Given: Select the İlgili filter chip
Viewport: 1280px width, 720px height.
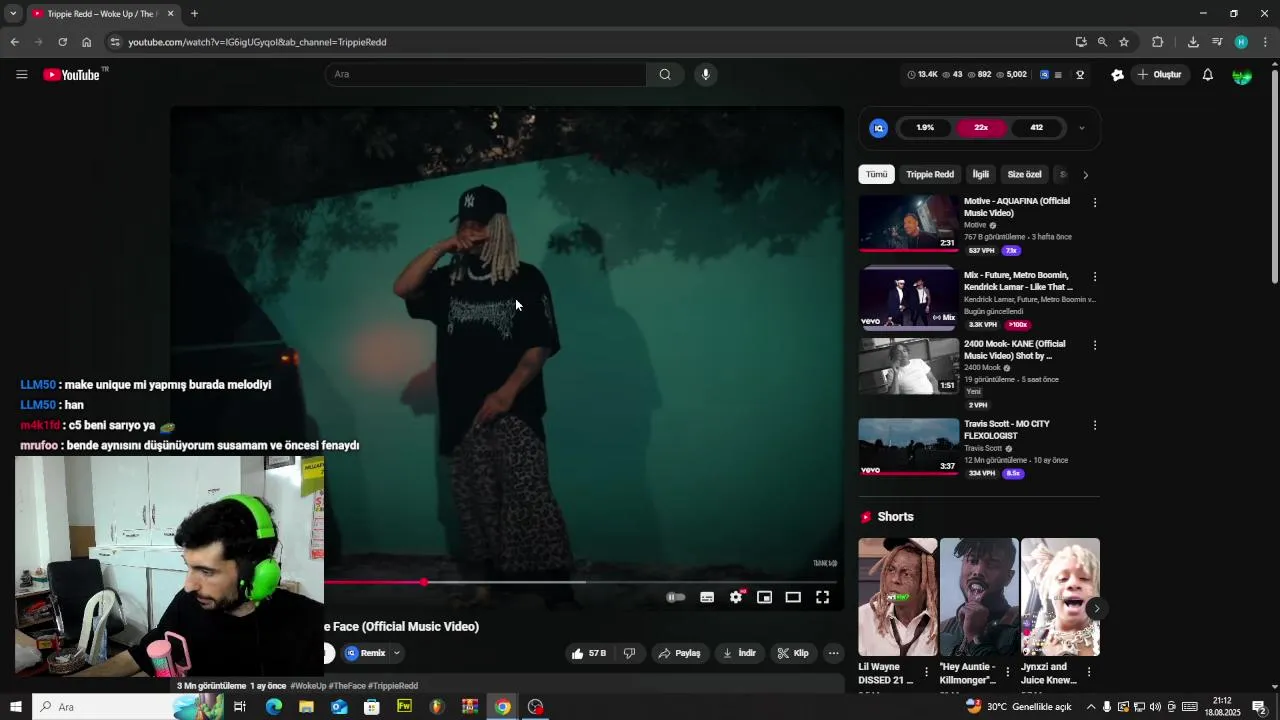Looking at the screenshot, I should point(981,174).
